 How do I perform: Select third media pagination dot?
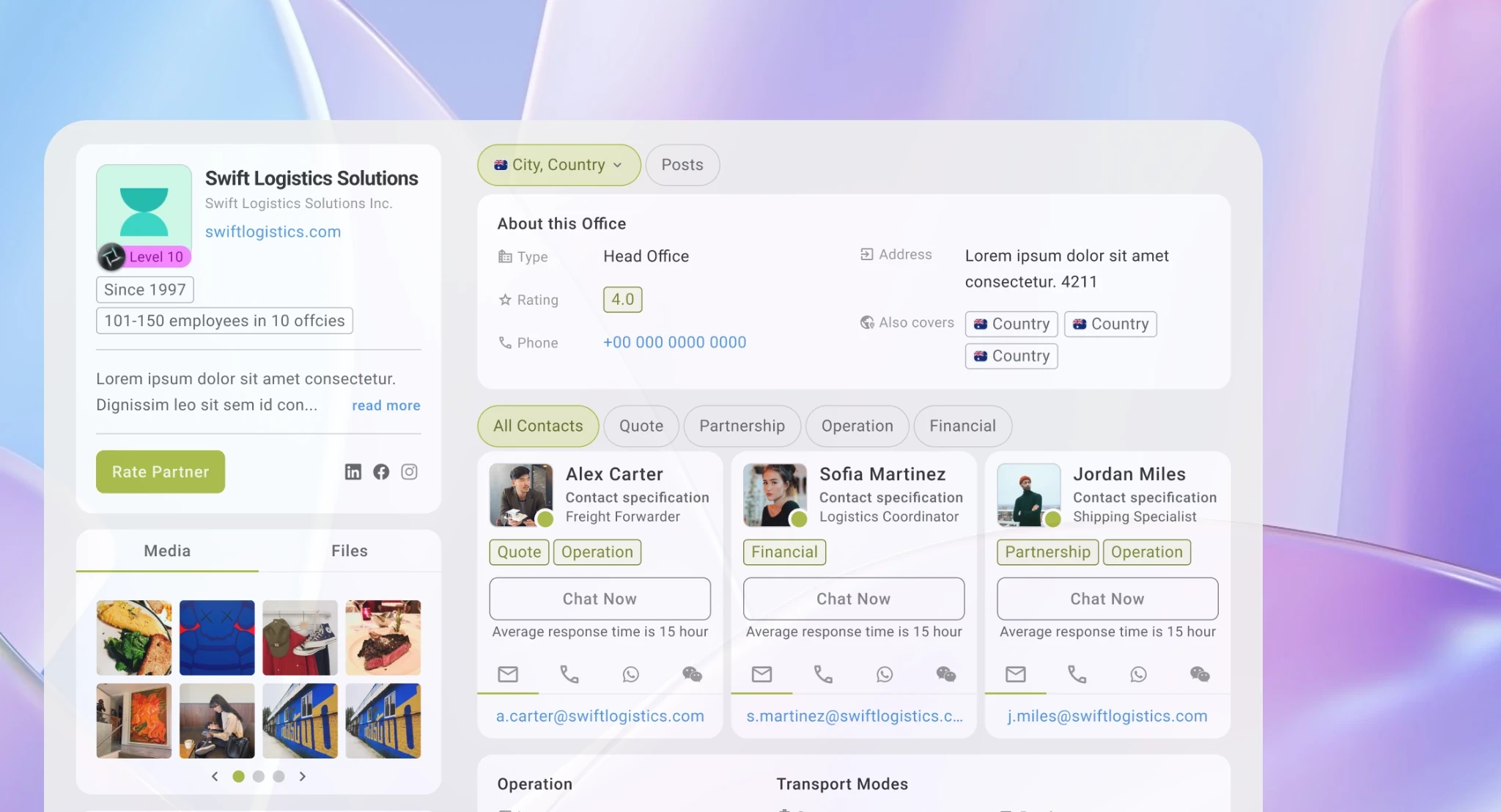click(x=279, y=777)
